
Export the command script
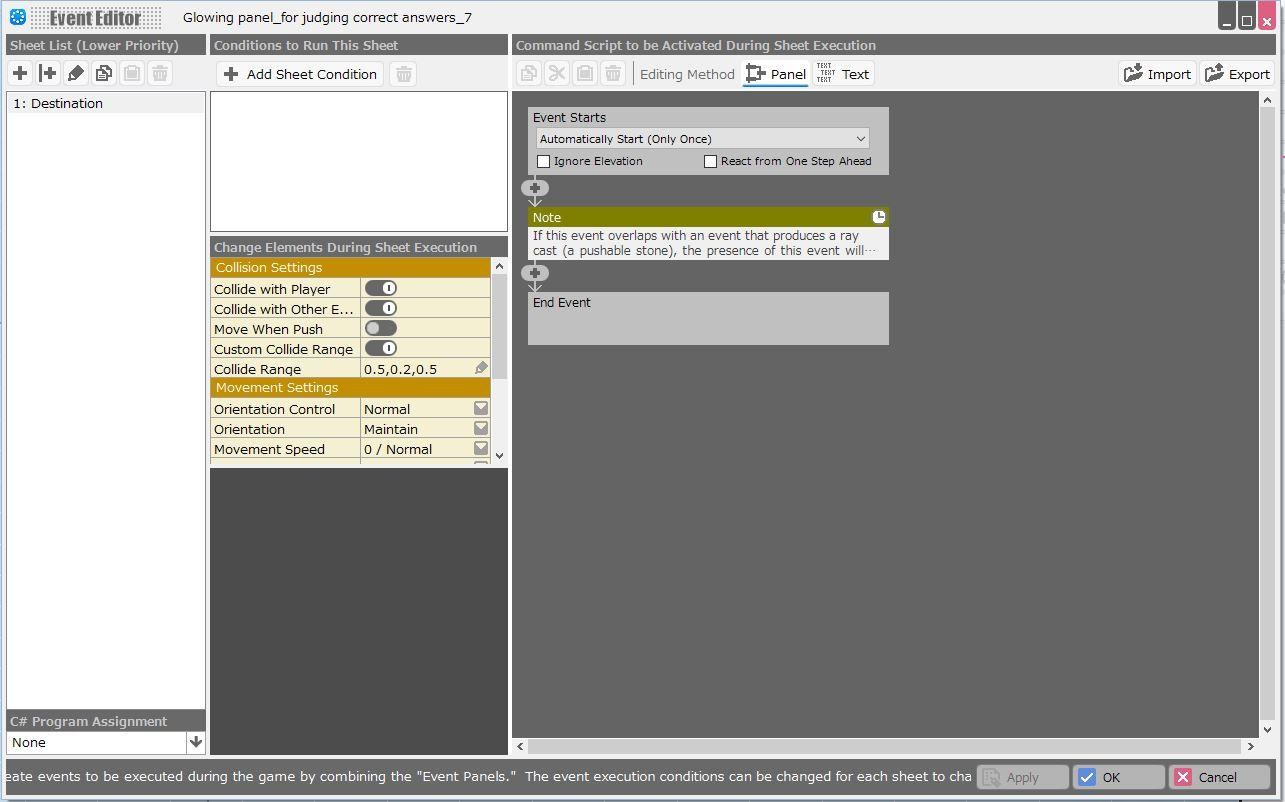pos(1237,74)
